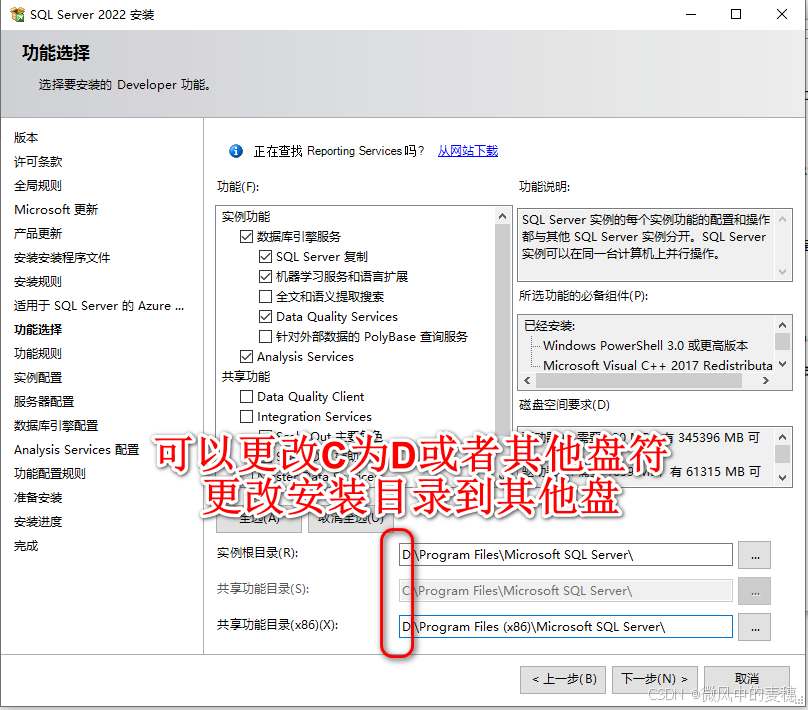808x710 pixels.
Task: Select 安装规则 step in sidebar
Action: (38, 282)
